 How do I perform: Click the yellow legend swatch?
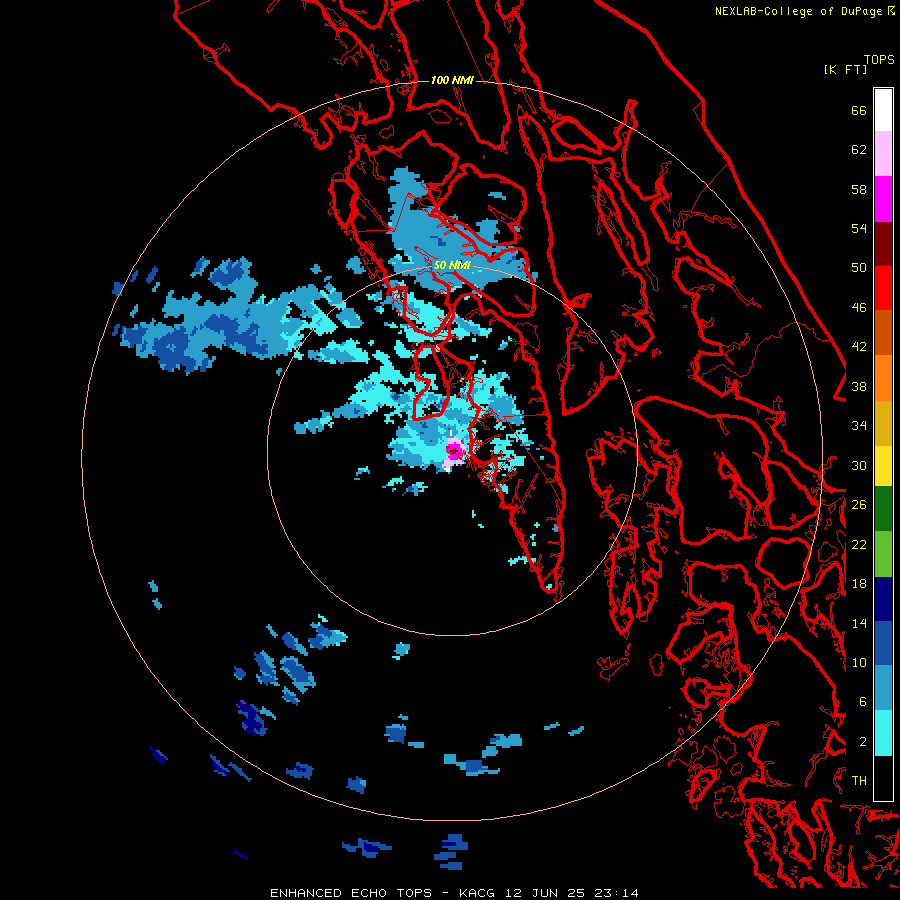click(x=883, y=466)
